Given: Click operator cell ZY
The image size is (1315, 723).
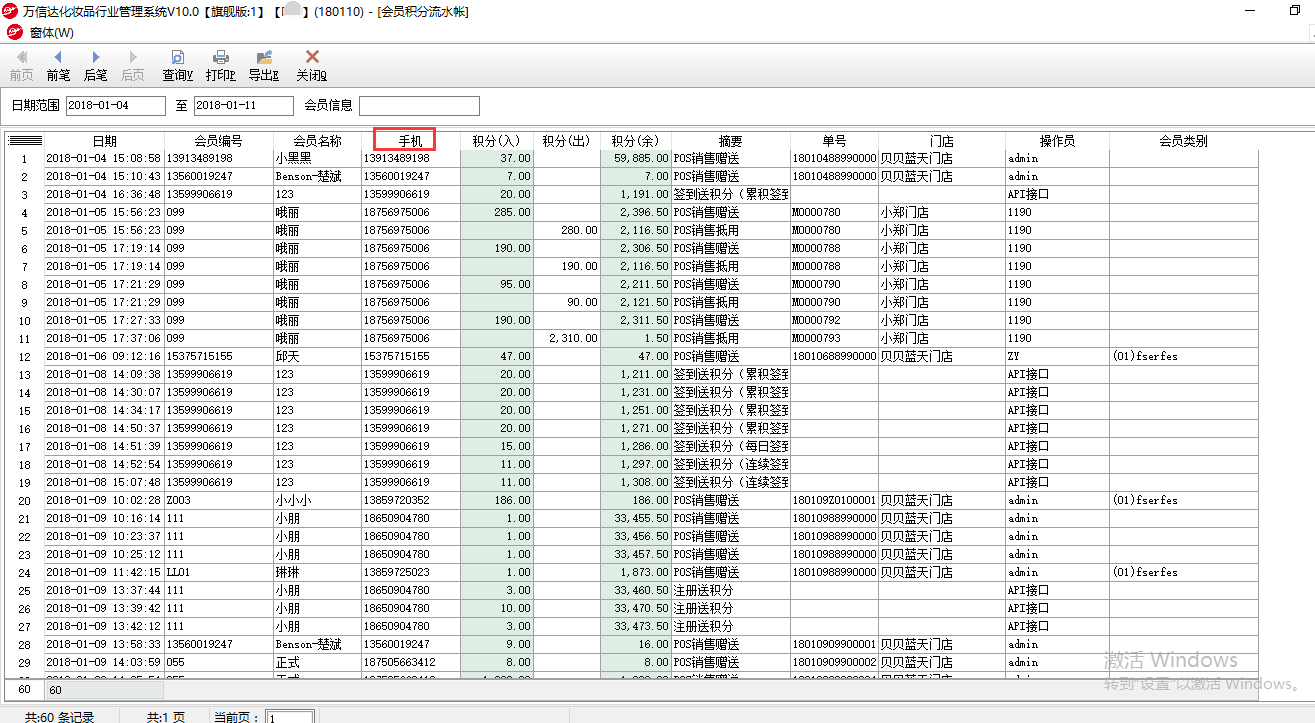Looking at the screenshot, I should tap(1057, 356).
